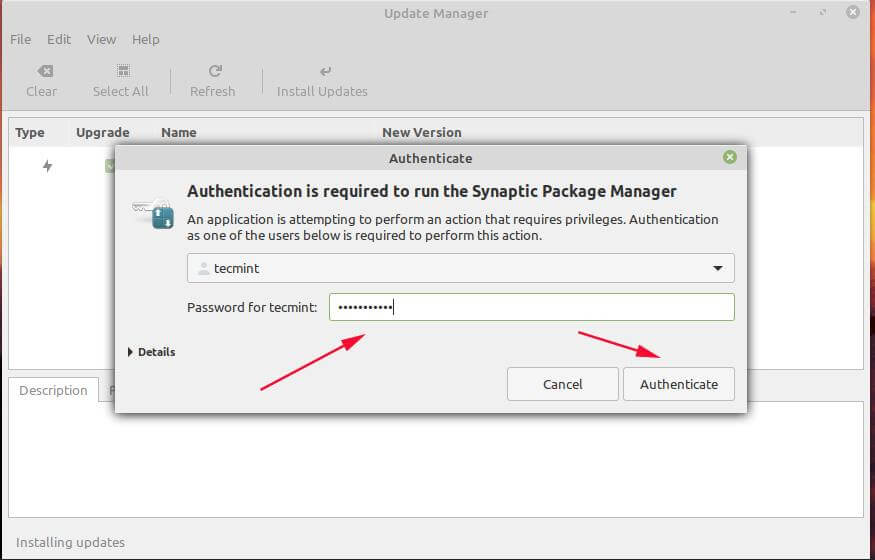Sort by the Name column header
Image resolution: width=875 pixels, height=560 pixels.
point(179,133)
